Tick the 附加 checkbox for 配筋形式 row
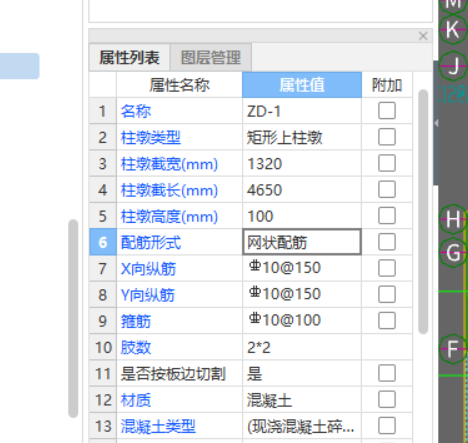Viewport: 468px width, 443px height. pyautogui.click(x=387, y=242)
